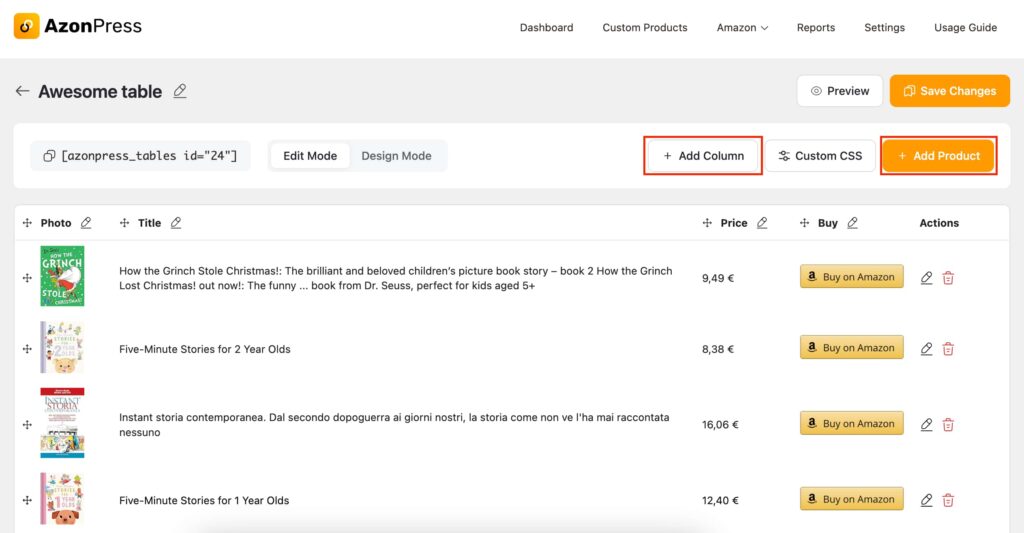Screen dimensions: 1024x533
Task: Grab the Buy column move handle
Action: point(804,223)
